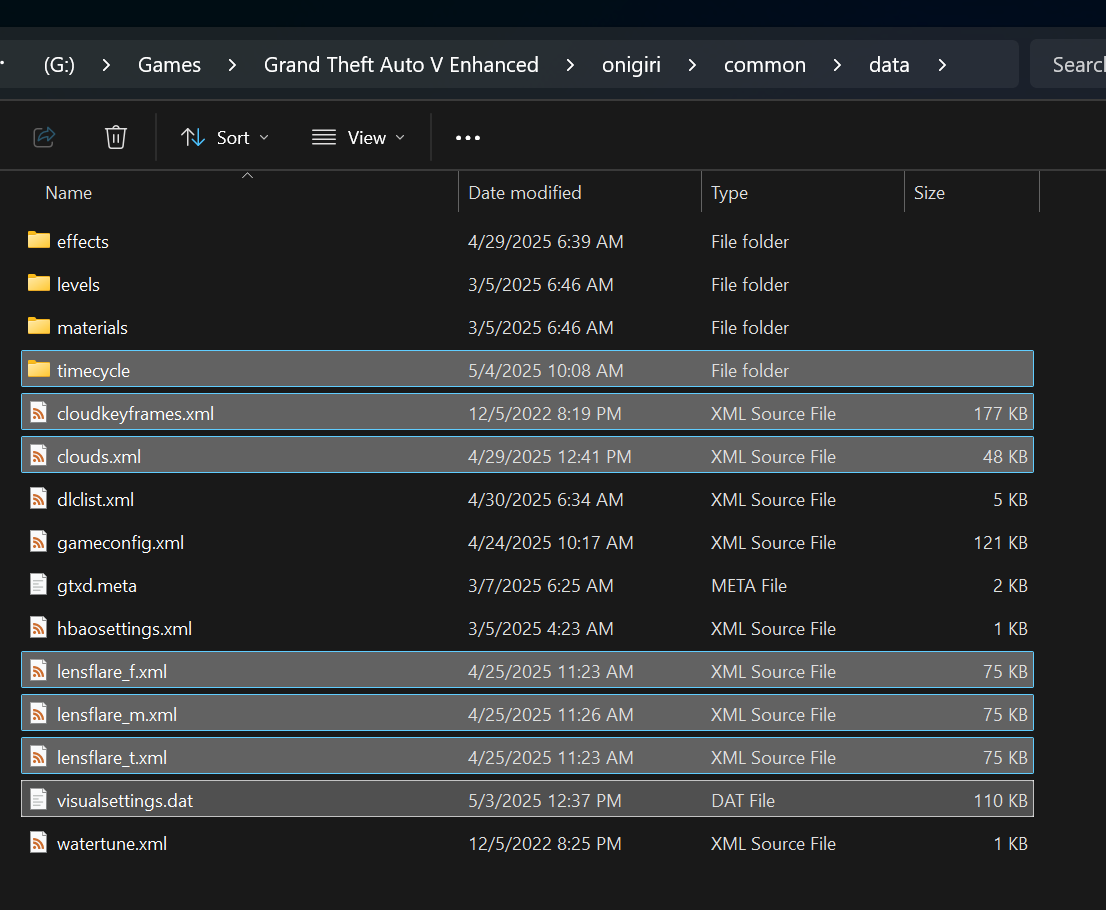Click the timecycle folder icon
Image resolution: width=1106 pixels, height=910 pixels.
[x=39, y=370]
